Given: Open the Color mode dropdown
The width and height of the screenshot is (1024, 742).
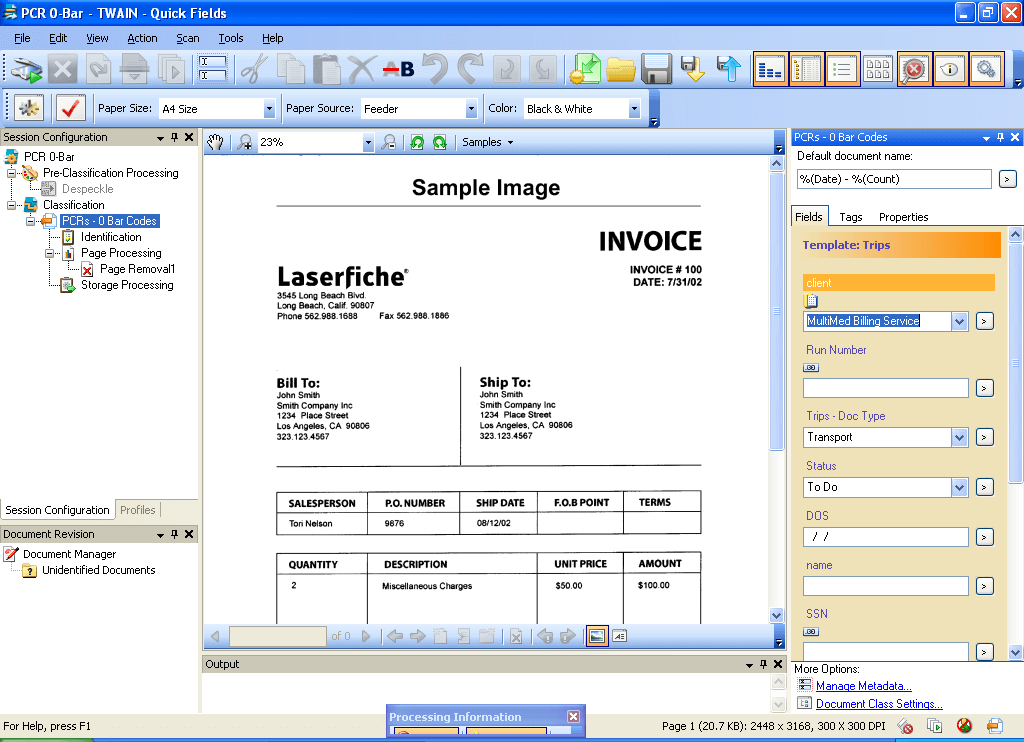Looking at the screenshot, I should pyautogui.click(x=634, y=108).
